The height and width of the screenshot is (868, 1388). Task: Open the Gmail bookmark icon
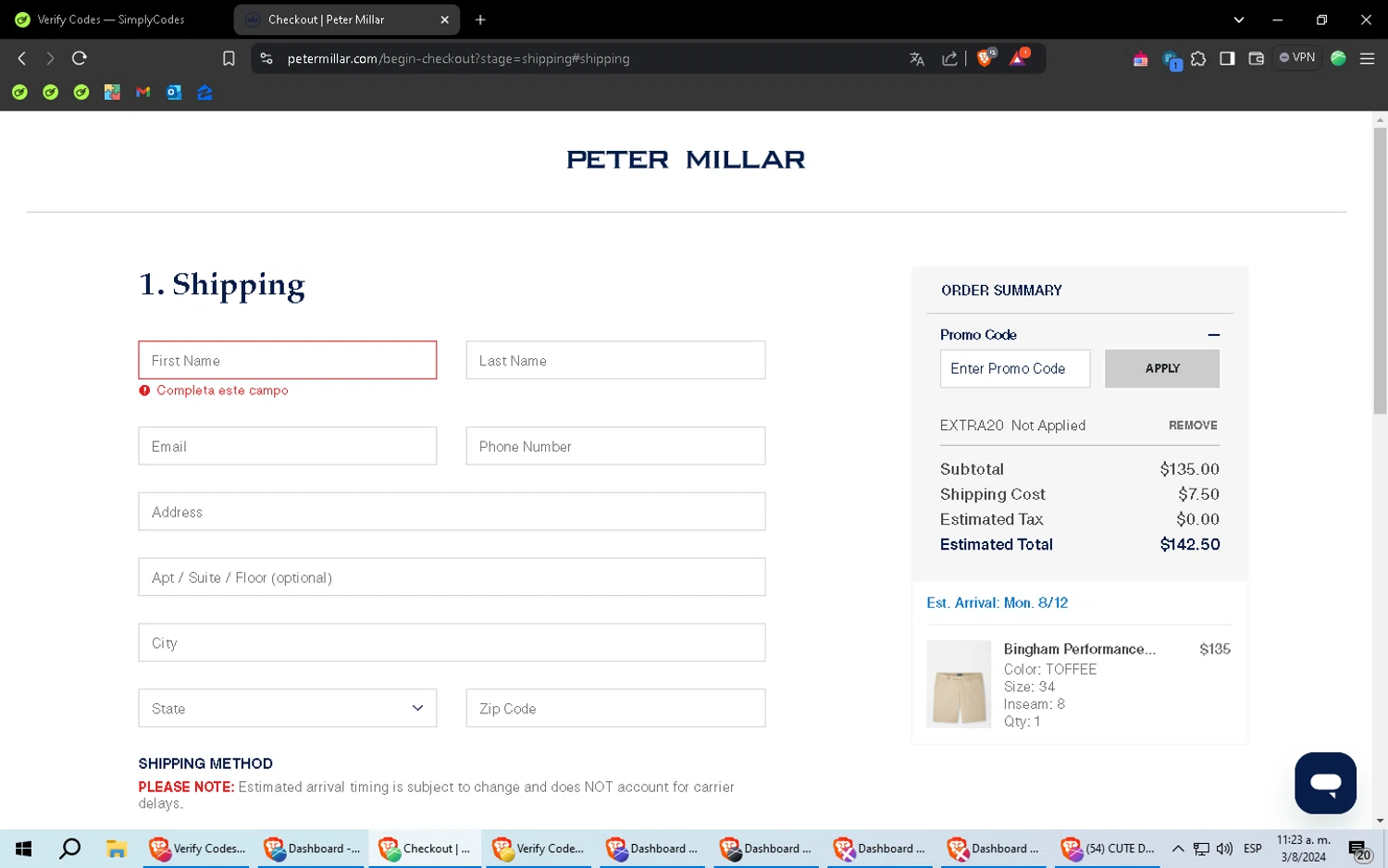coord(143,93)
